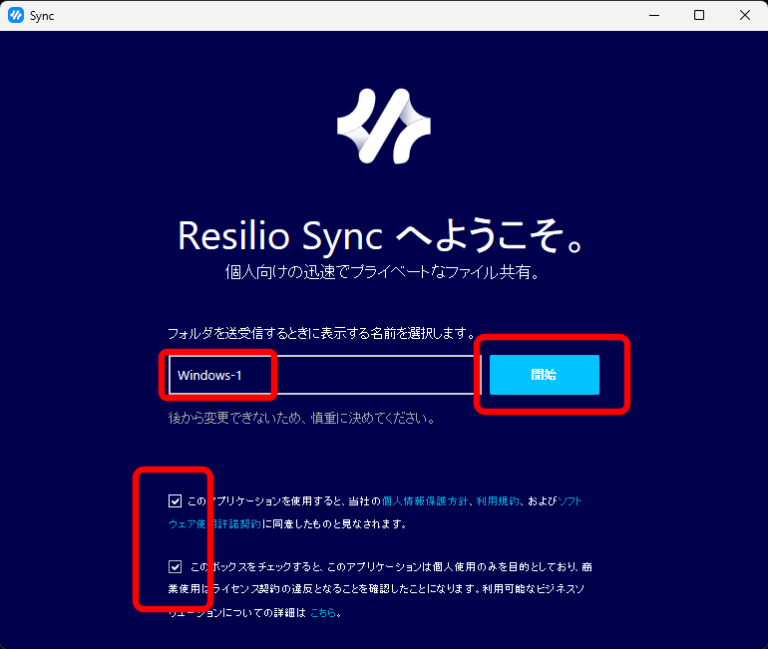
Task: Click the 開始 button
Action: pos(544,375)
